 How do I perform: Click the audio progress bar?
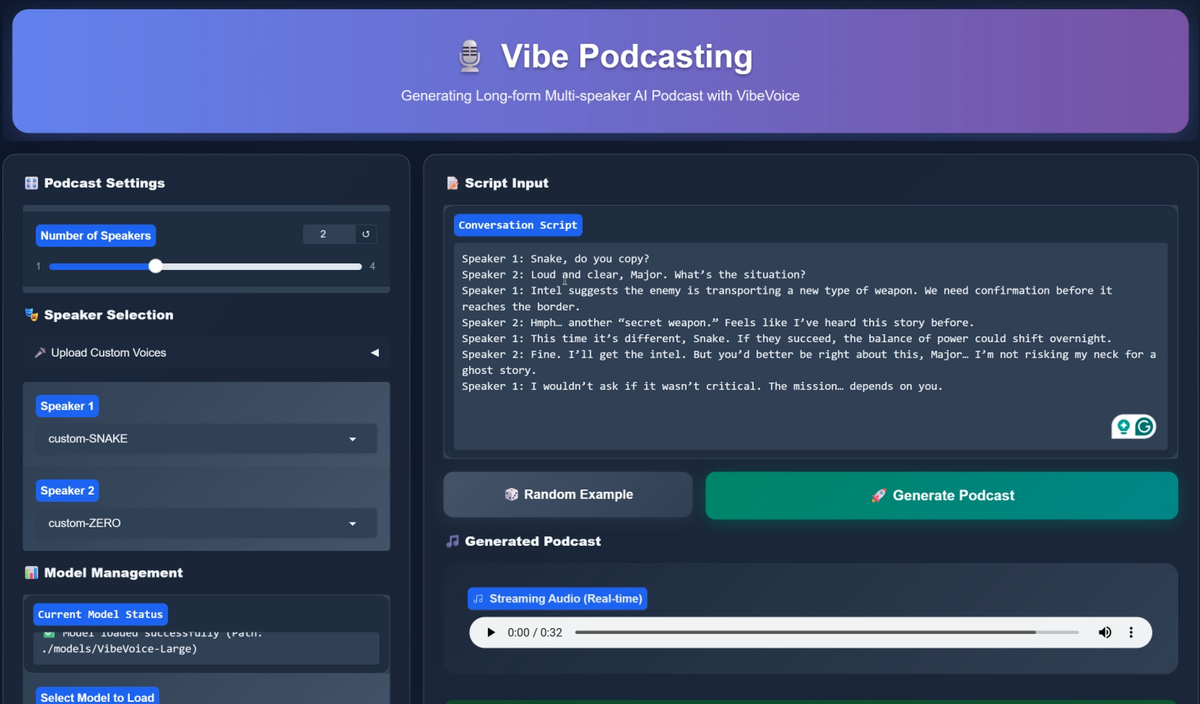pos(826,632)
